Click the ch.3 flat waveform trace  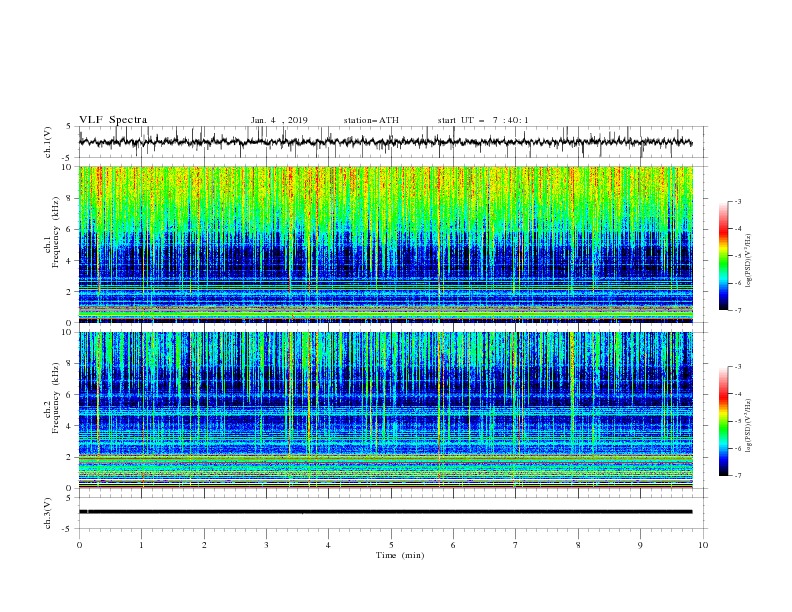[x=385, y=512]
